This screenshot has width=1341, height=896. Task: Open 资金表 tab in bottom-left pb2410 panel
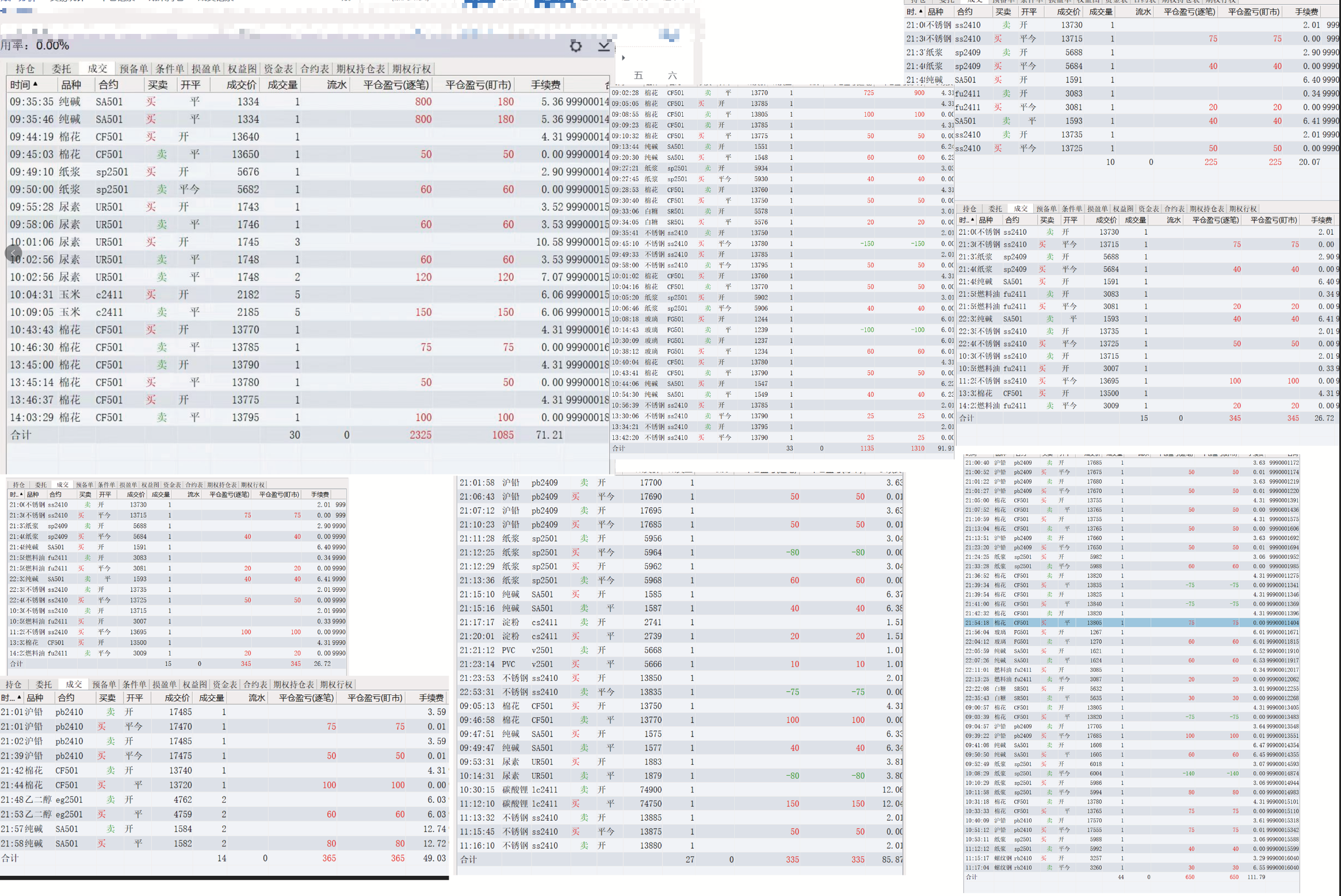click(x=224, y=684)
